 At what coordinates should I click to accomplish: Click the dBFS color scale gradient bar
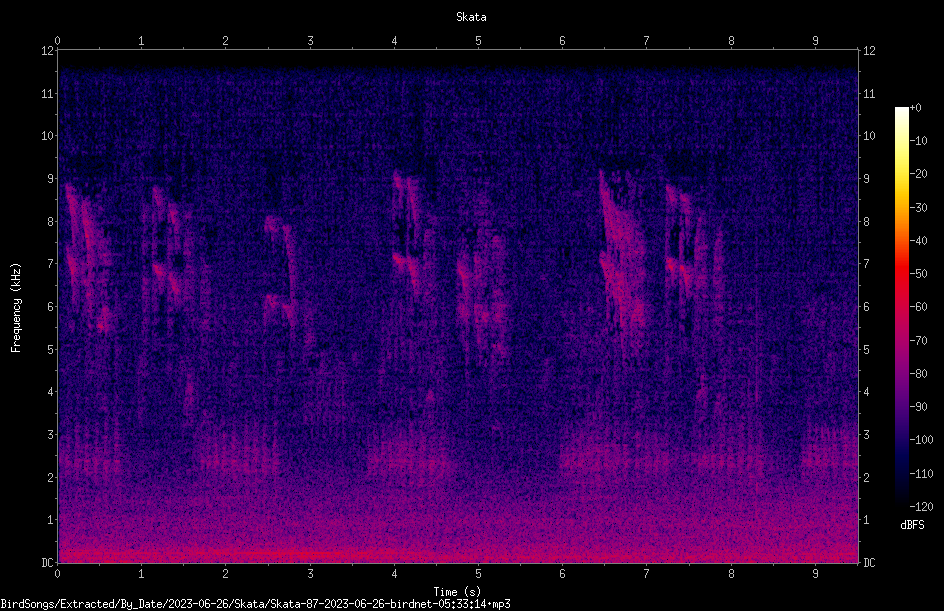(901, 306)
